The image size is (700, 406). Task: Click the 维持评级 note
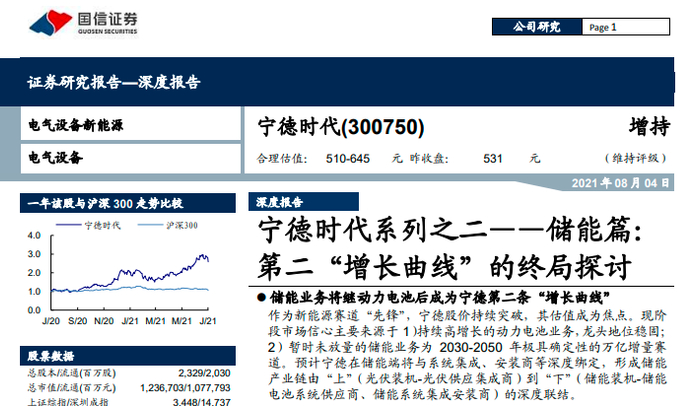[636, 158]
